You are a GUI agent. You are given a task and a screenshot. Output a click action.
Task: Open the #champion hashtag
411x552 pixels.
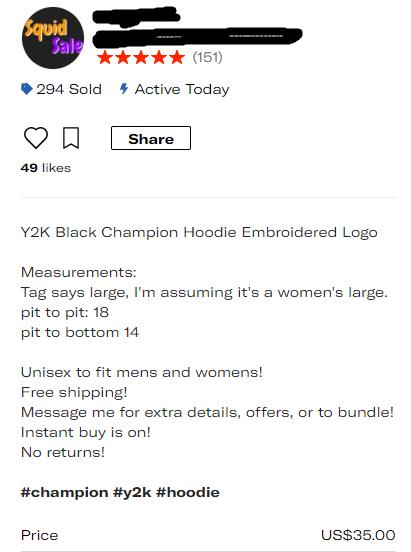[x=64, y=493]
